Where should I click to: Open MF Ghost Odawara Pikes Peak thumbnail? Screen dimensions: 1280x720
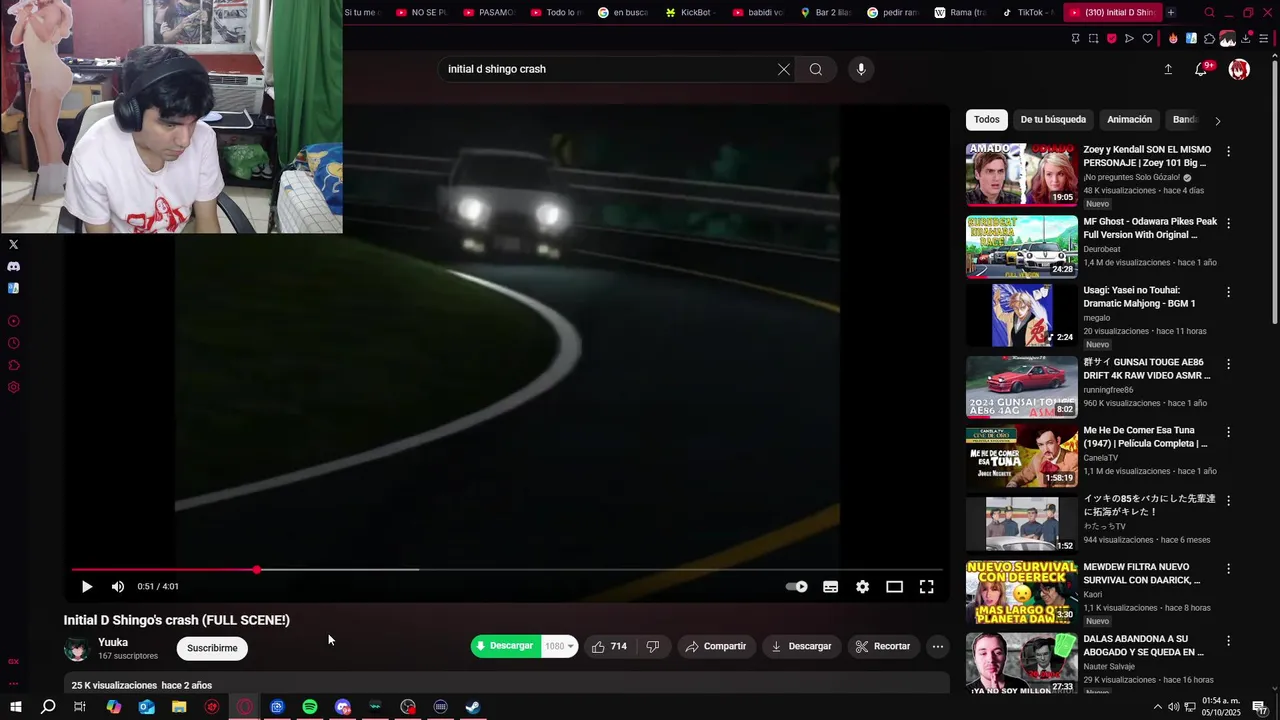click(1022, 246)
